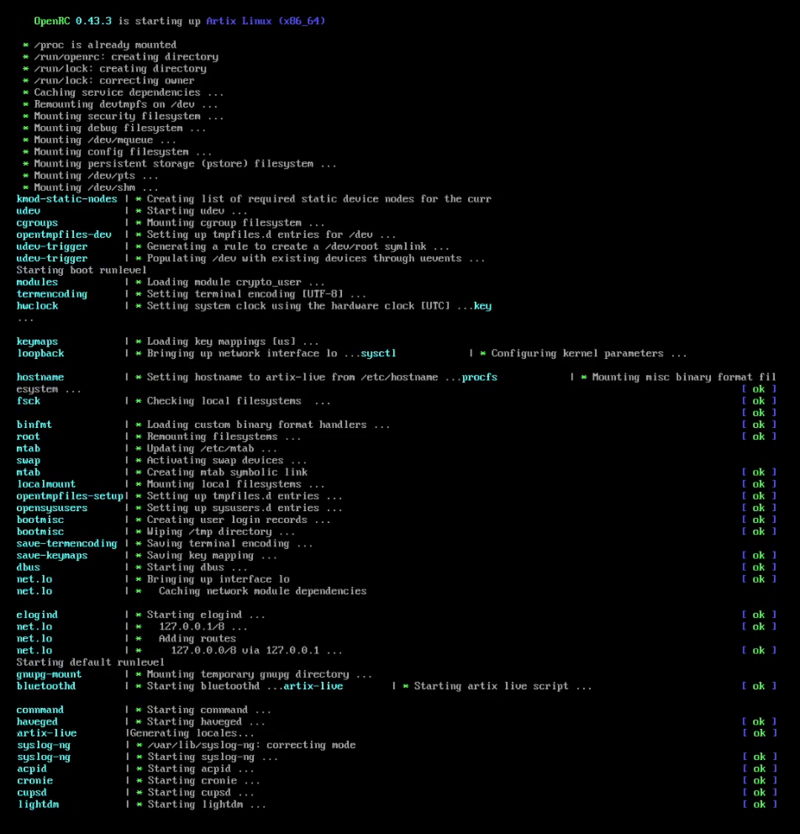The image size is (800, 834).
Task: Click the '[ ok ]' status on fsck row
Action: [759, 401]
